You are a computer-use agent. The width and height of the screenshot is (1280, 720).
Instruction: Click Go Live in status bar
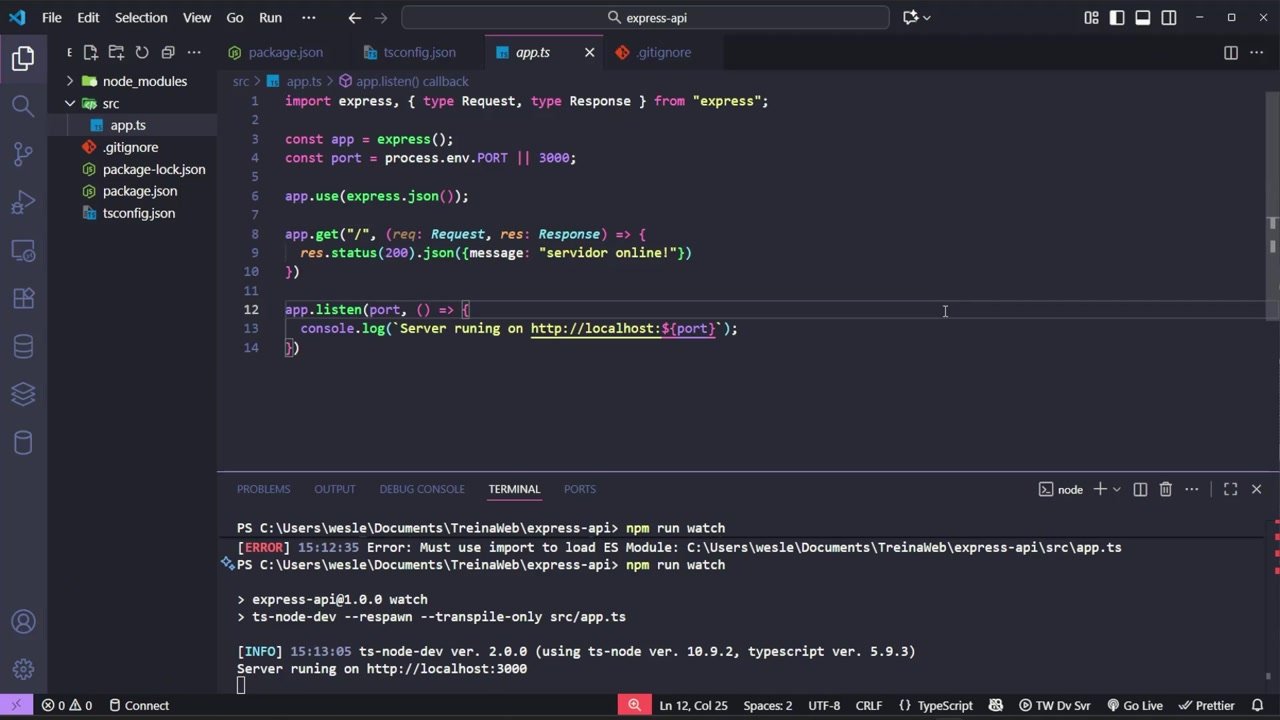pyautogui.click(x=1134, y=705)
